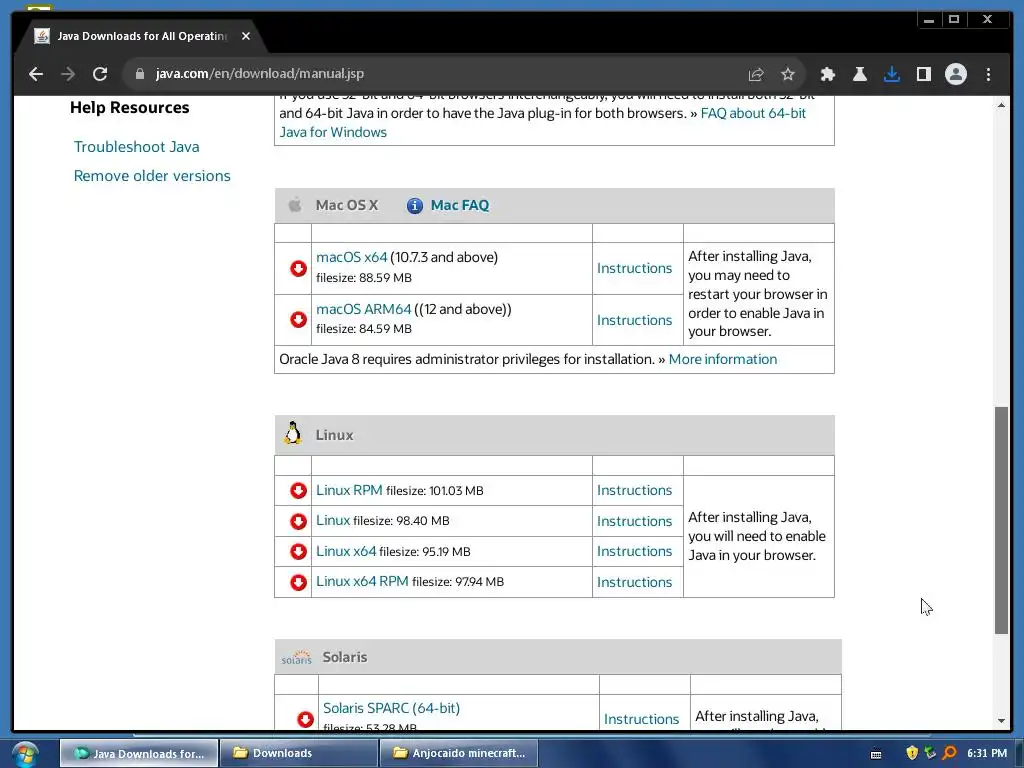Open Instructions for Linux x64 95.19 MB
Screen dimensions: 1024x768
coord(634,551)
